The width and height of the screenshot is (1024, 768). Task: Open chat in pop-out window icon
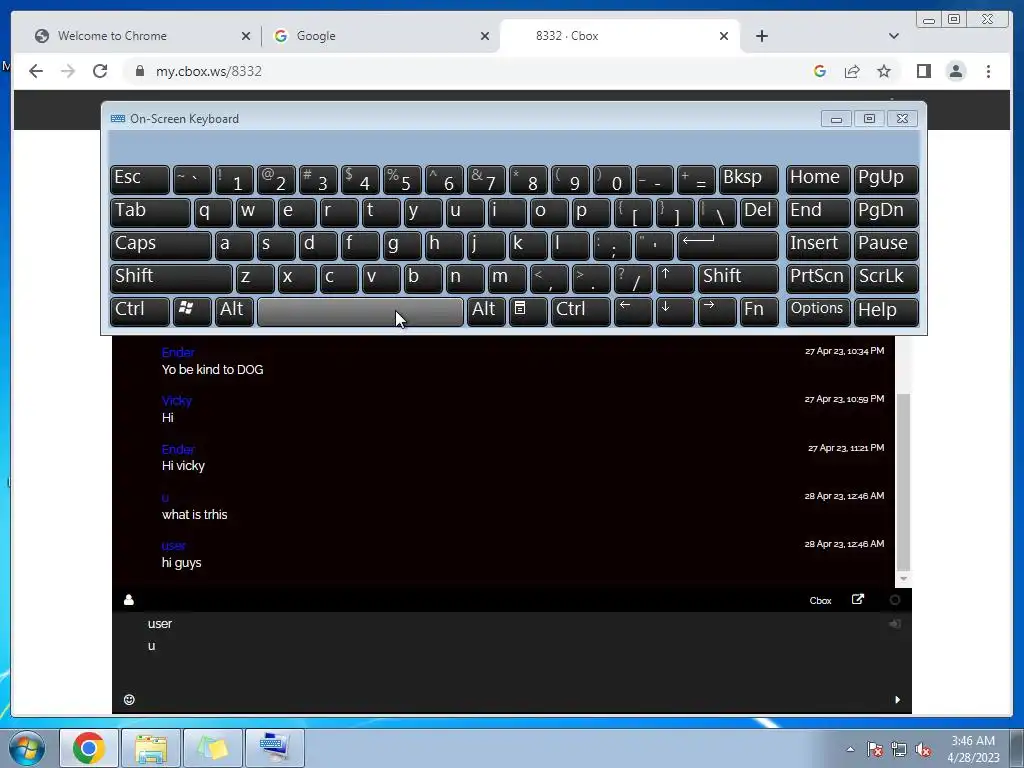857,600
